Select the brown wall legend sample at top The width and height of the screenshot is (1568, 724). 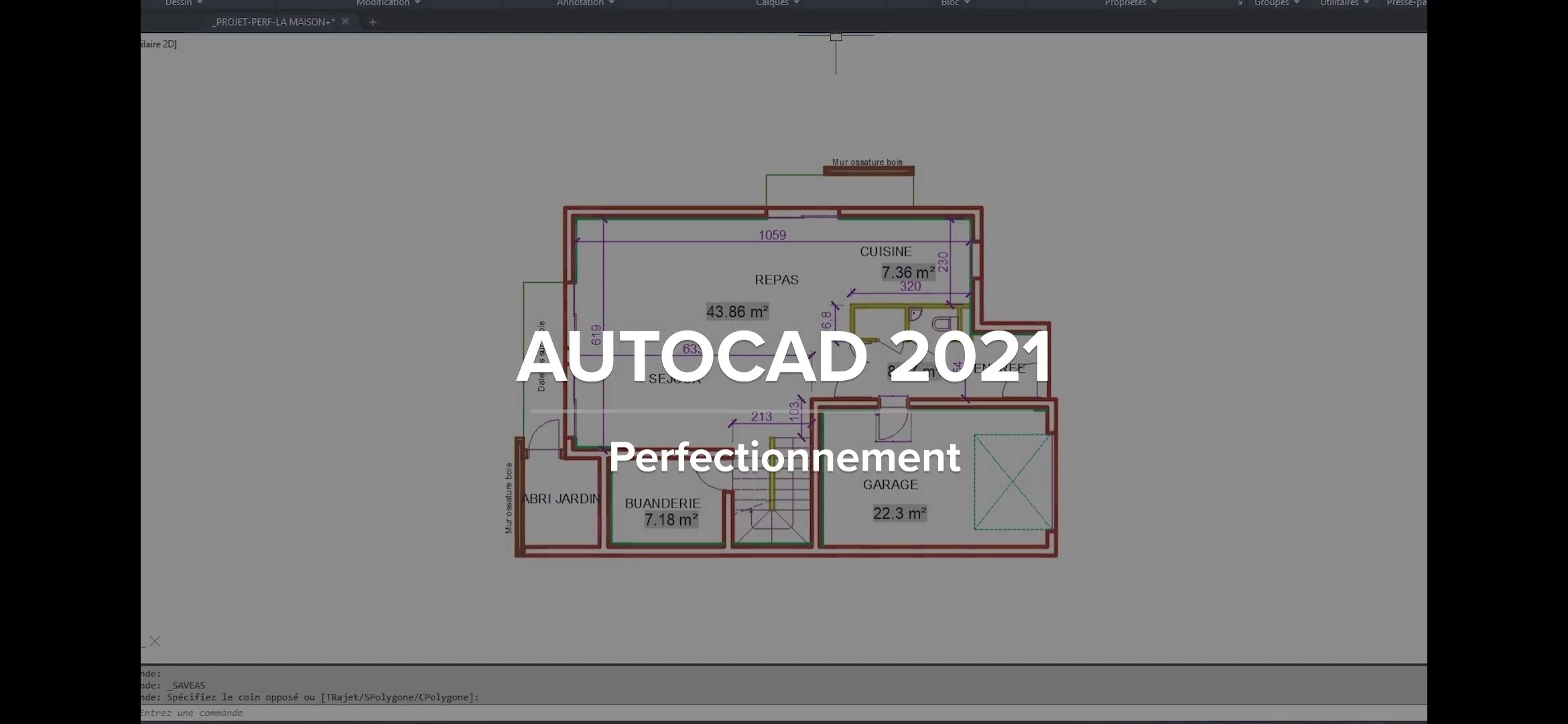pos(868,172)
